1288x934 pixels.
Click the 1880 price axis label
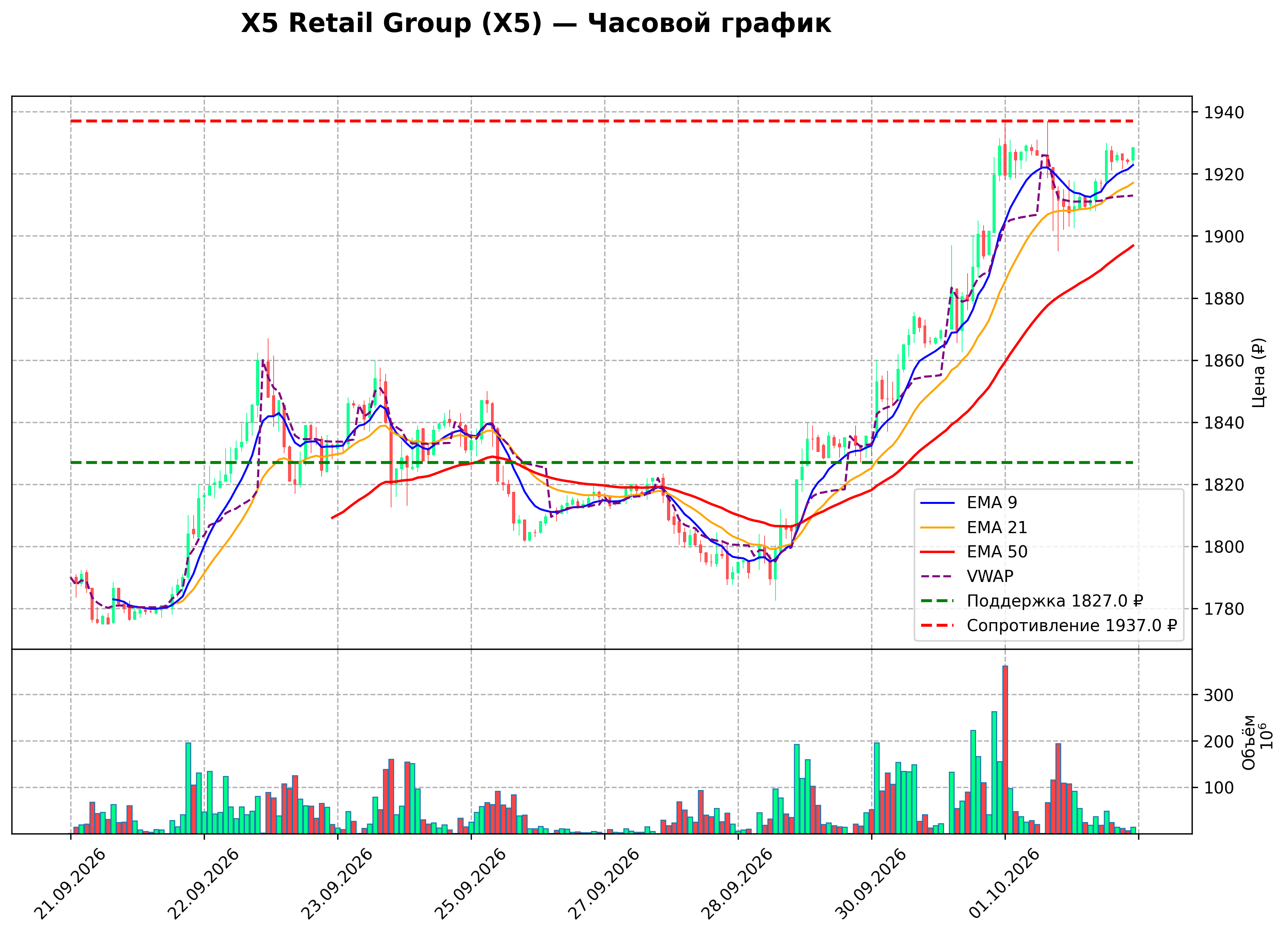[1224, 299]
